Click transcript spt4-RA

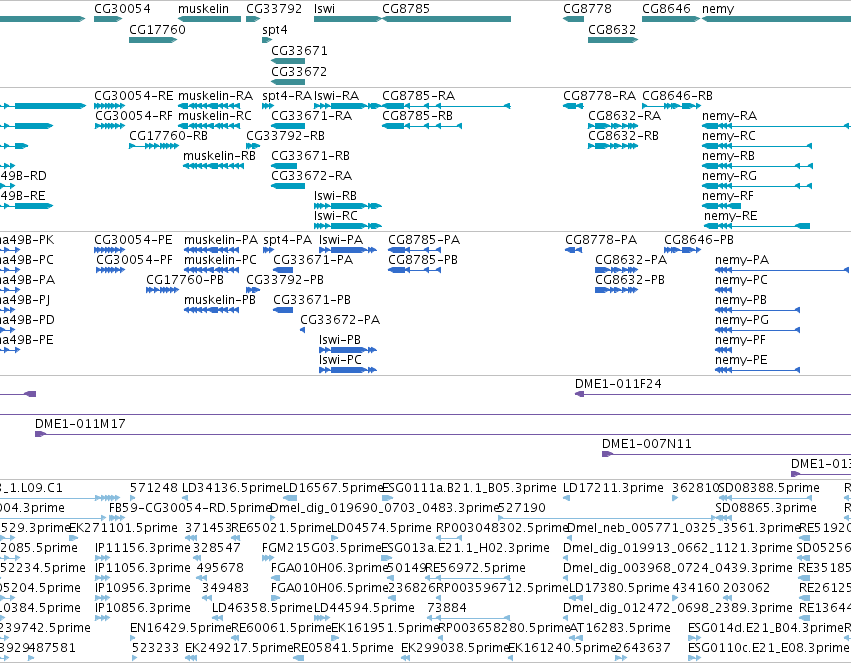coord(287,95)
